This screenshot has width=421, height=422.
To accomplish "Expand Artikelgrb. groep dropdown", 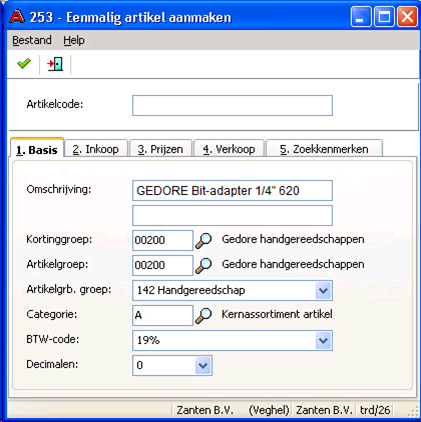I will click(x=323, y=290).
